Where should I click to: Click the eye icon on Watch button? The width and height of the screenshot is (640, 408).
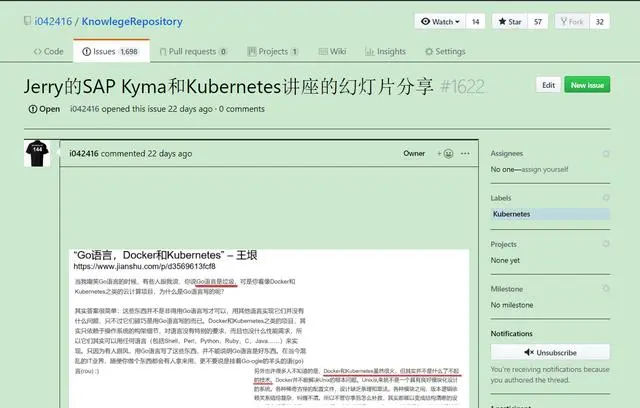pyautogui.click(x=425, y=21)
